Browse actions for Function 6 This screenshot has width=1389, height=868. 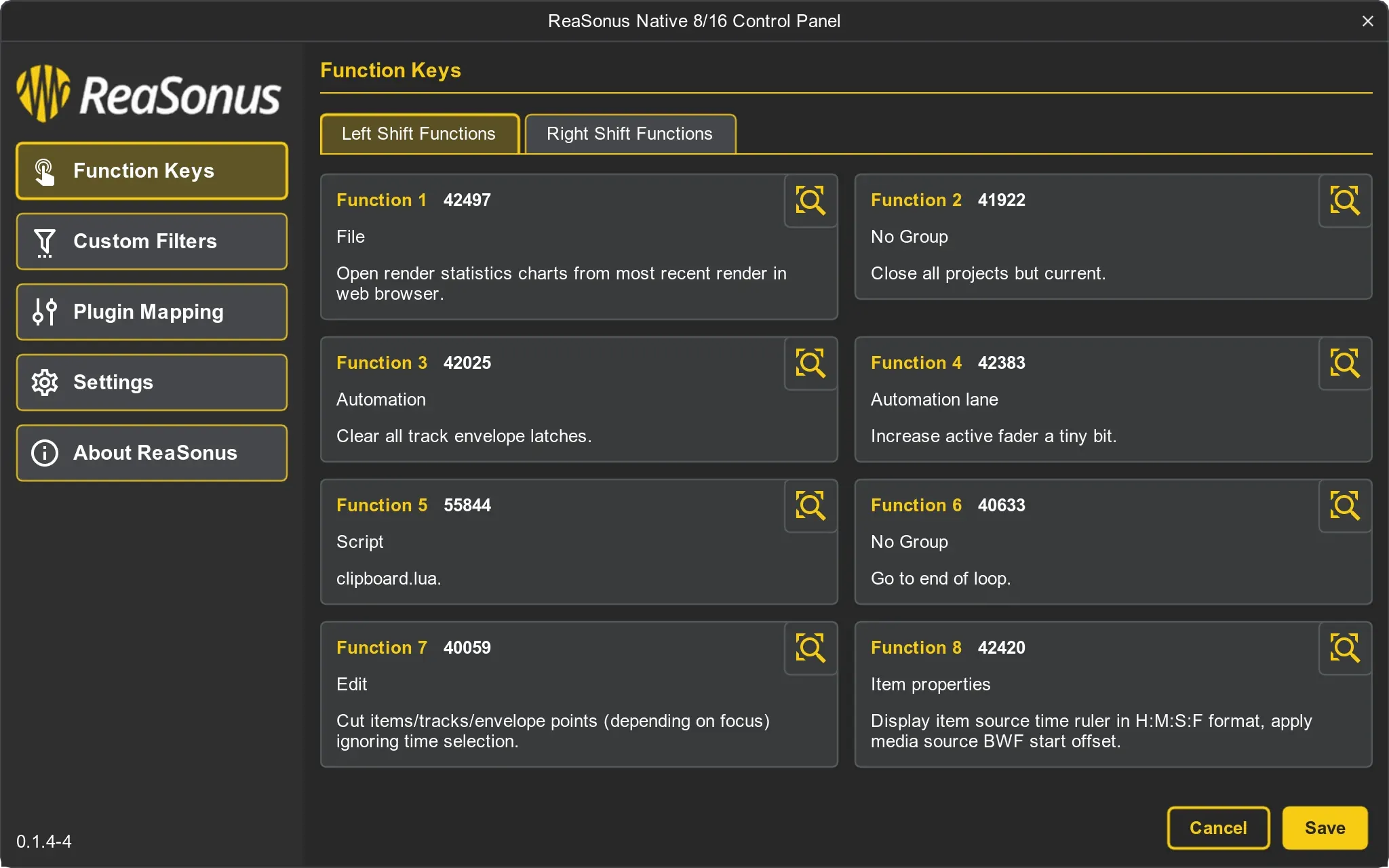(x=1345, y=506)
